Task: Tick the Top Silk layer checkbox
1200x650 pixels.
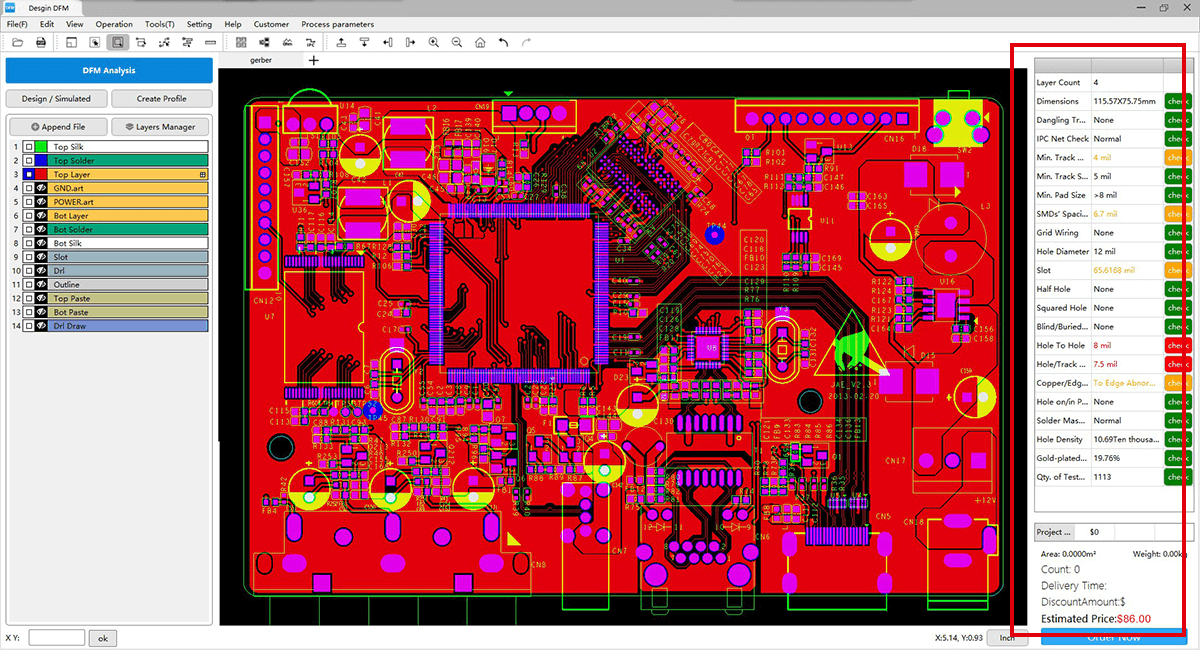Action: tap(29, 147)
